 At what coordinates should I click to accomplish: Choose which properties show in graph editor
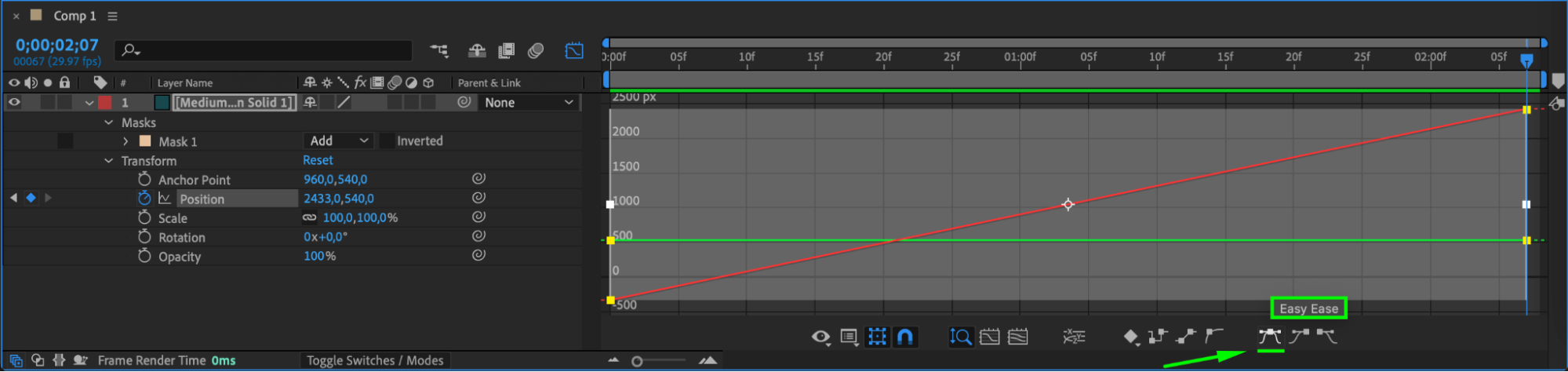(x=820, y=337)
